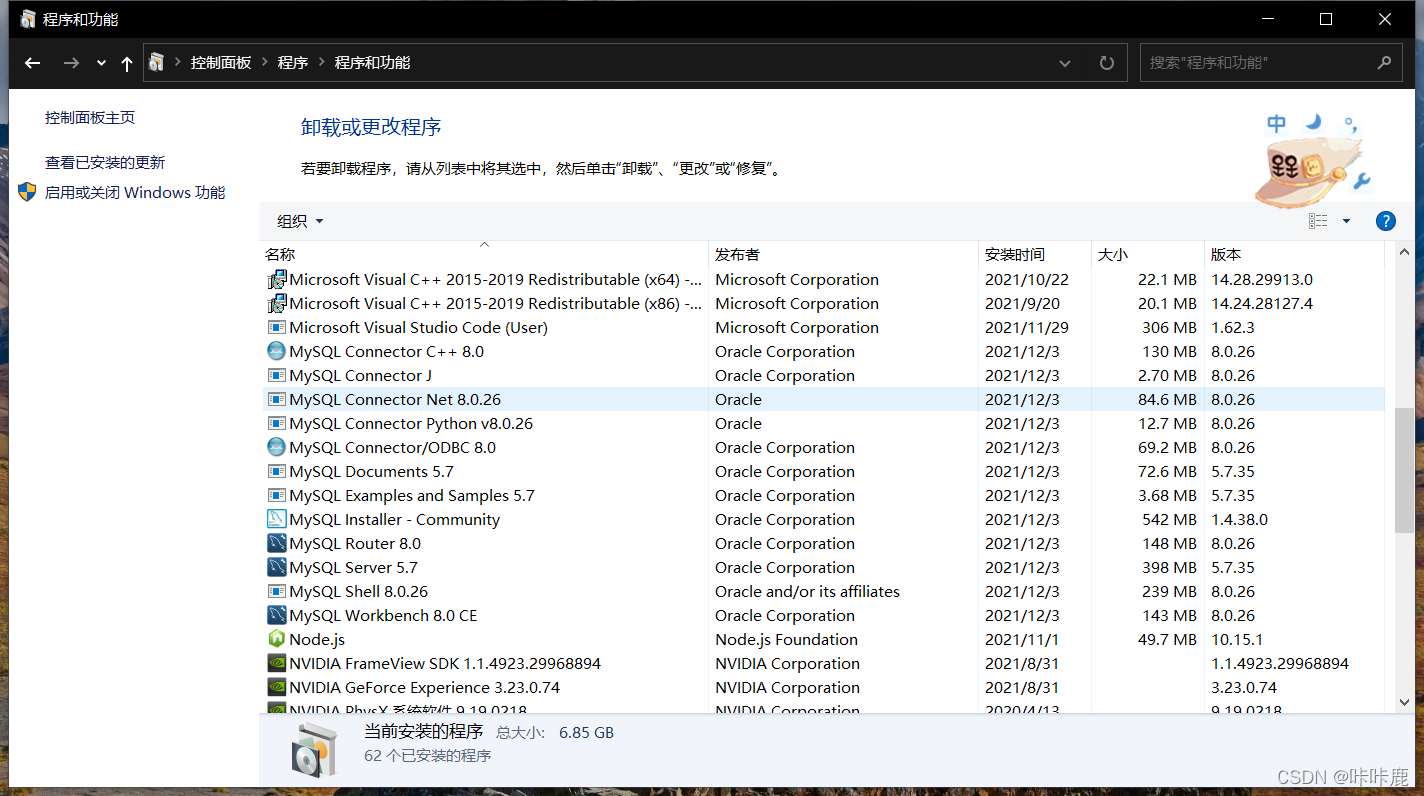Click date 2021/10/22 cell

[x=1026, y=279]
